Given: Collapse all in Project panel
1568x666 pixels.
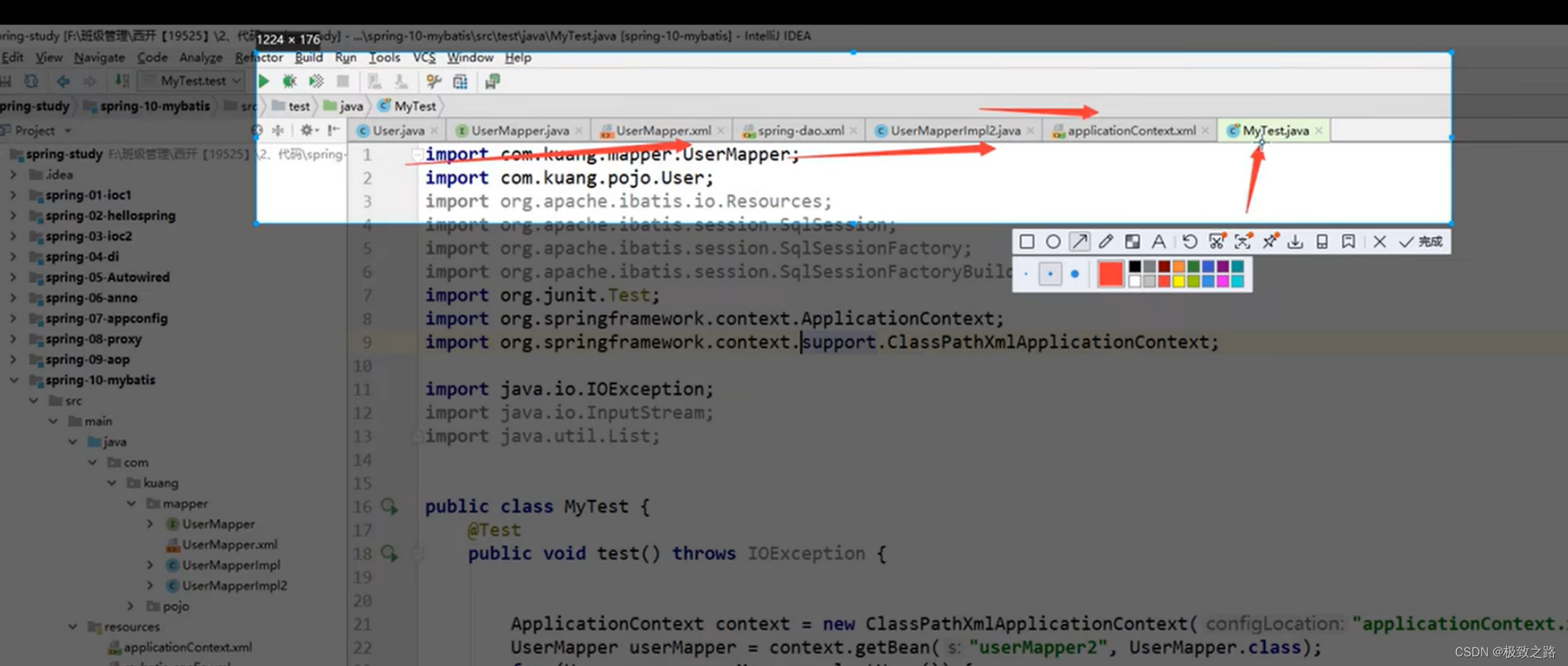Looking at the screenshot, I should (278, 130).
